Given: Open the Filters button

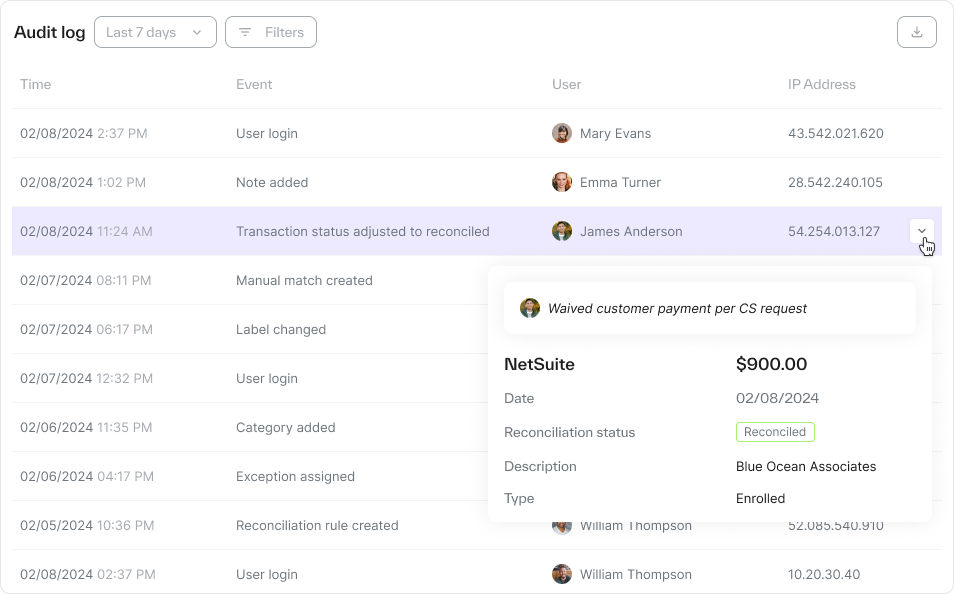Looking at the screenshot, I should [x=271, y=32].
